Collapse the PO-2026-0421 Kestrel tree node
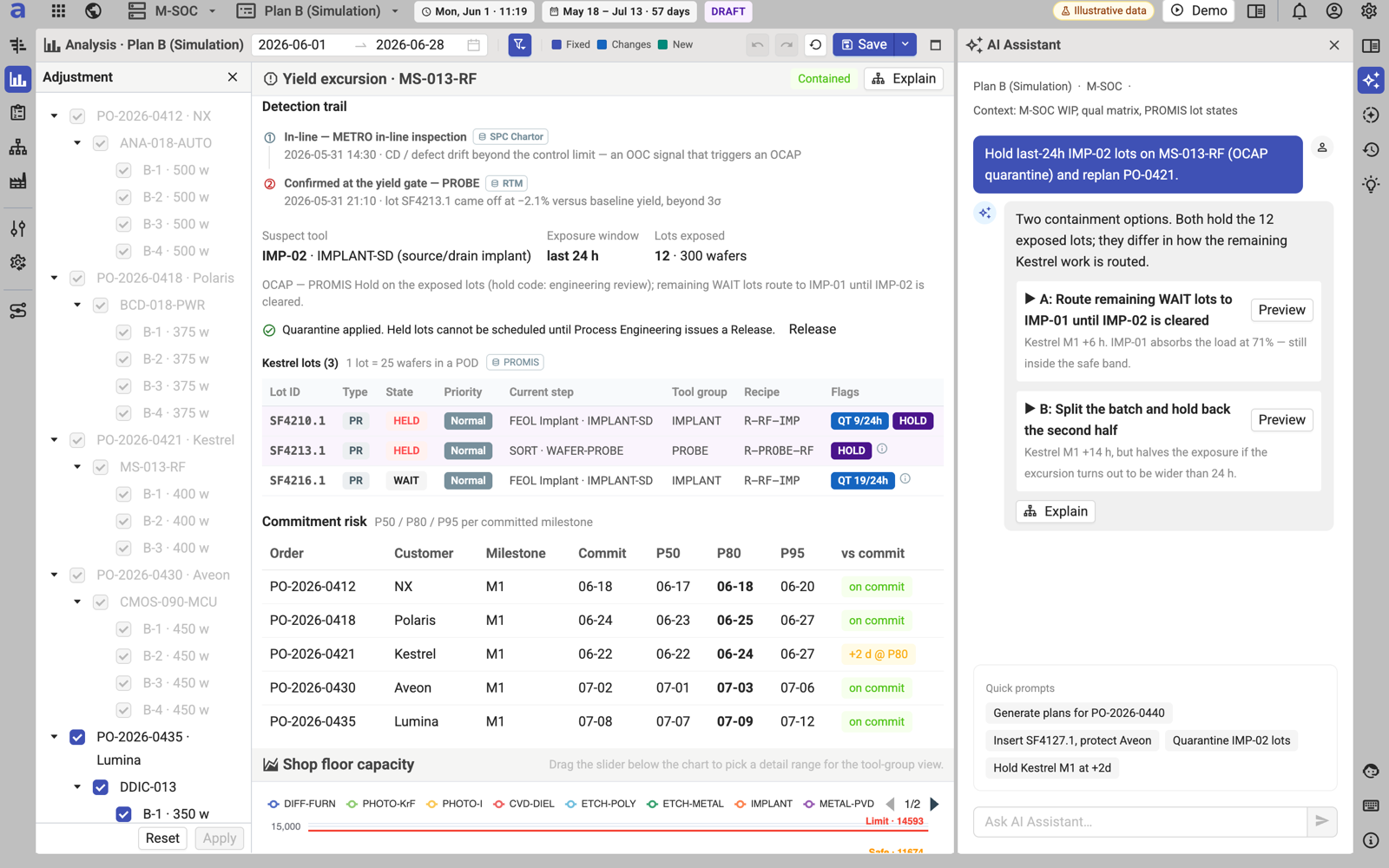Image resolution: width=1389 pixels, height=868 pixels. 55,440
